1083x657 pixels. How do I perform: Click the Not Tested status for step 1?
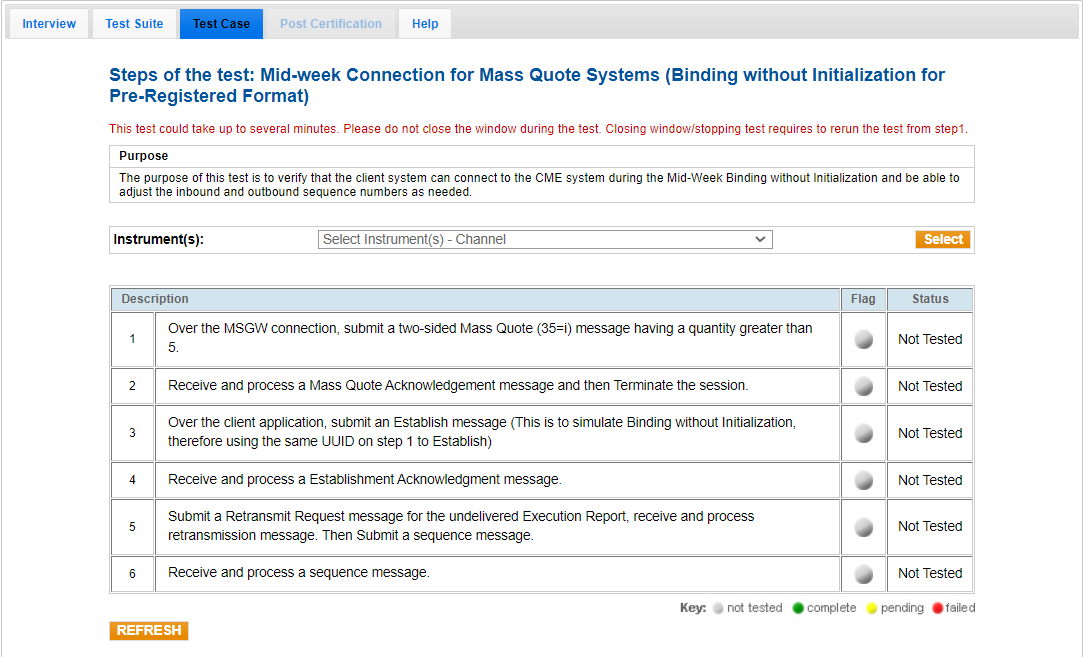tap(929, 340)
